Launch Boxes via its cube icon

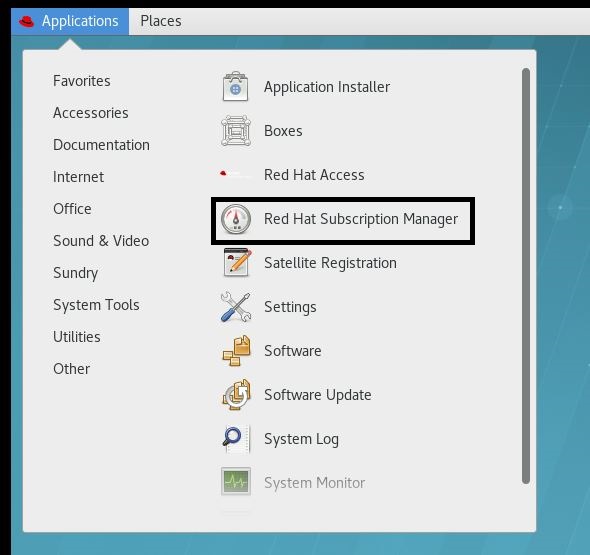tap(236, 131)
